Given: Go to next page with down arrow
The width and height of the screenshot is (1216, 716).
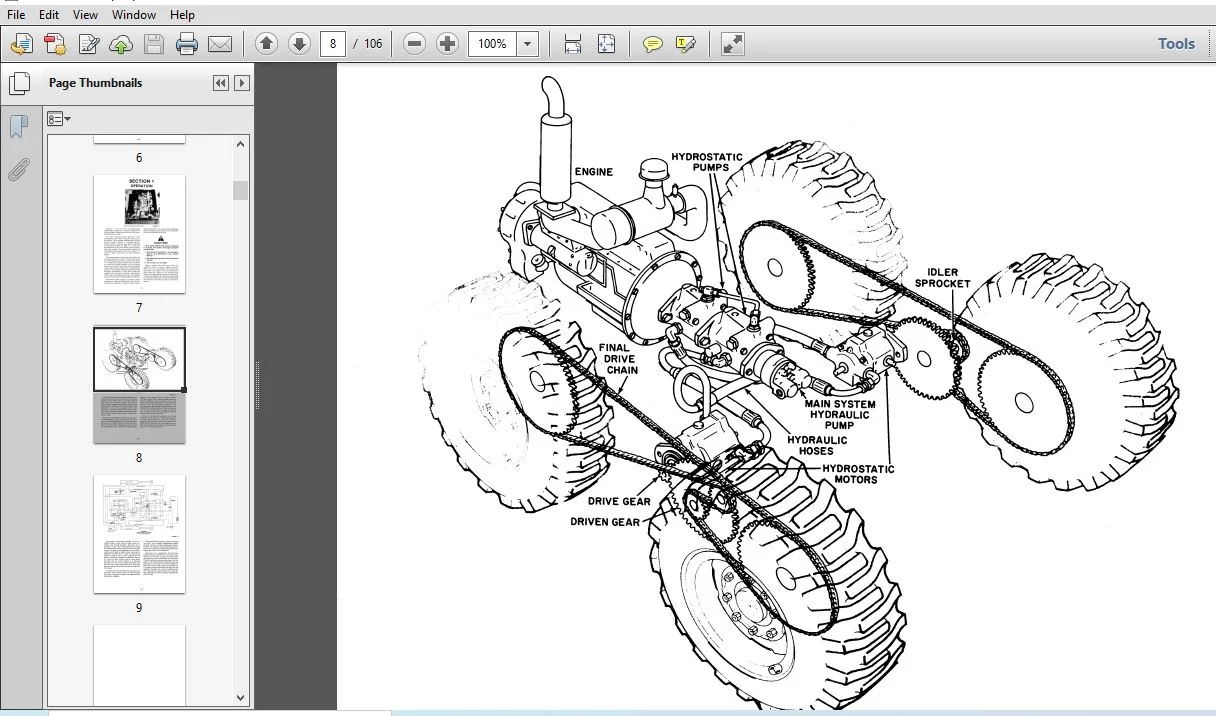Looking at the screenshot, I should click(299, 44).
